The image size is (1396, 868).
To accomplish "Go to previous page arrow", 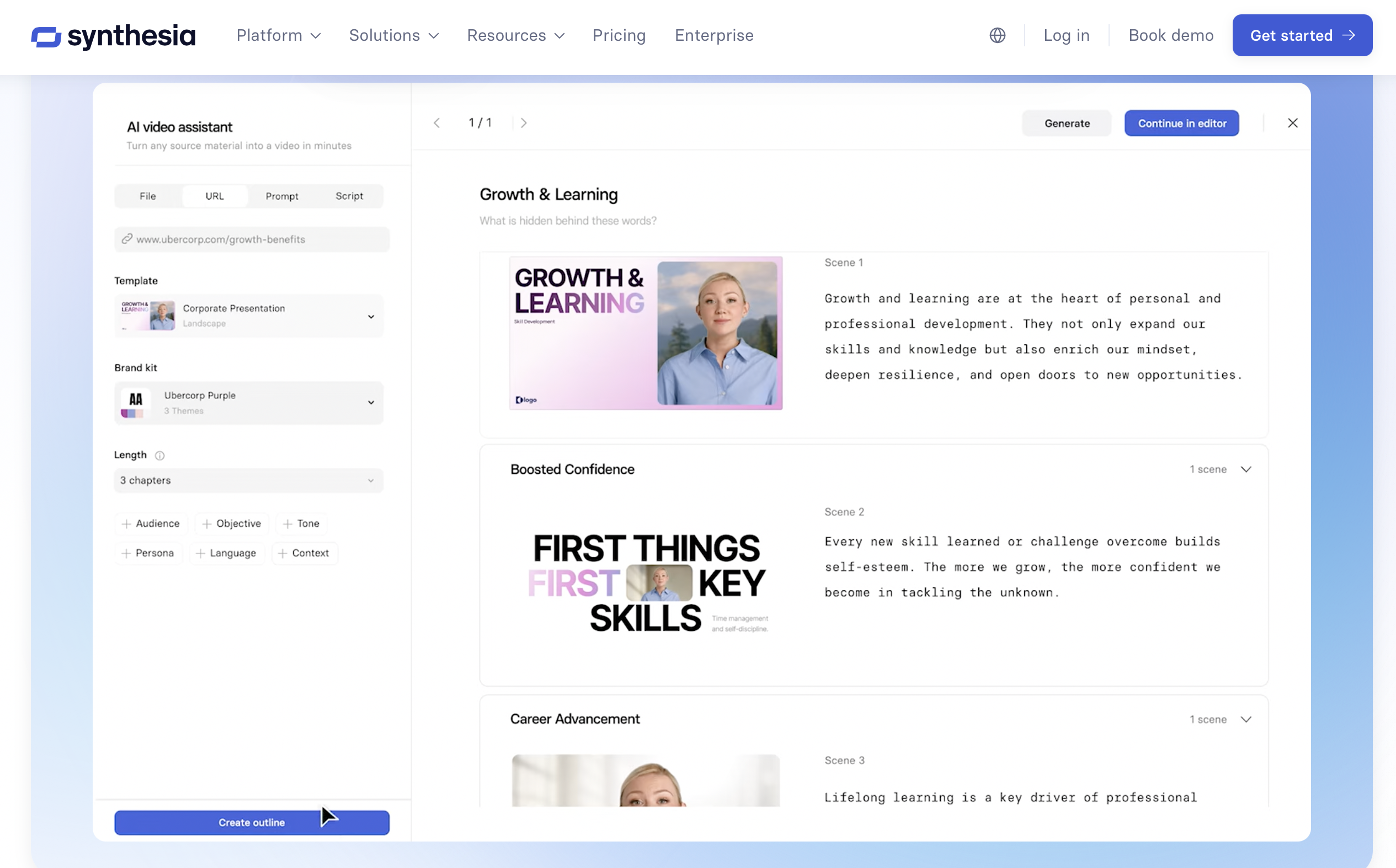I will point(436,123).
